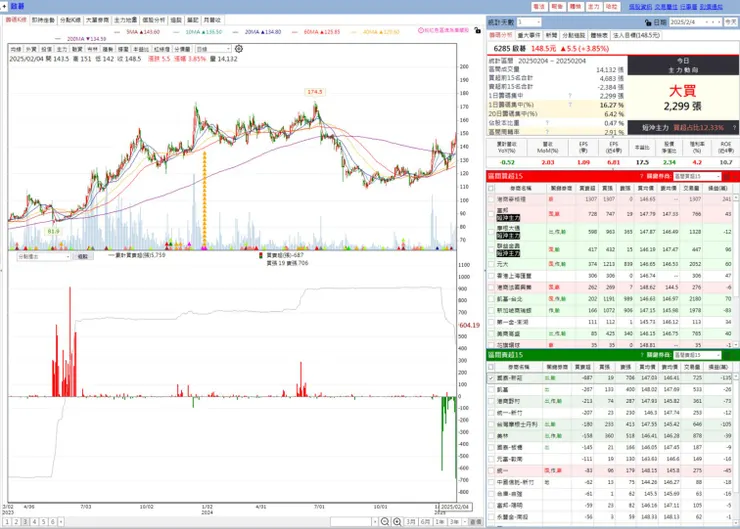Open the 法人目標(148.5元) tab

pyautogui.click(x=636, y=35)
